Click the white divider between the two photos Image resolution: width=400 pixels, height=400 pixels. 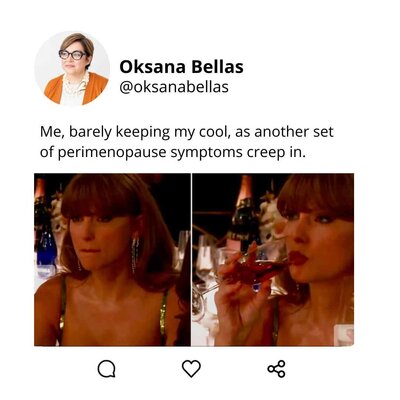[x=191, y=259]
